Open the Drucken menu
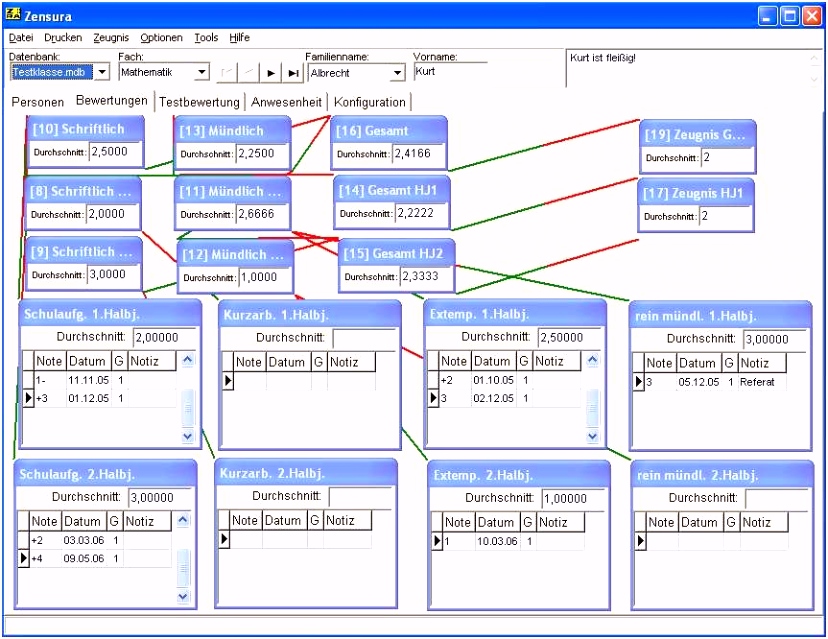This screenshot has width=828, height=639. (63, 37)
